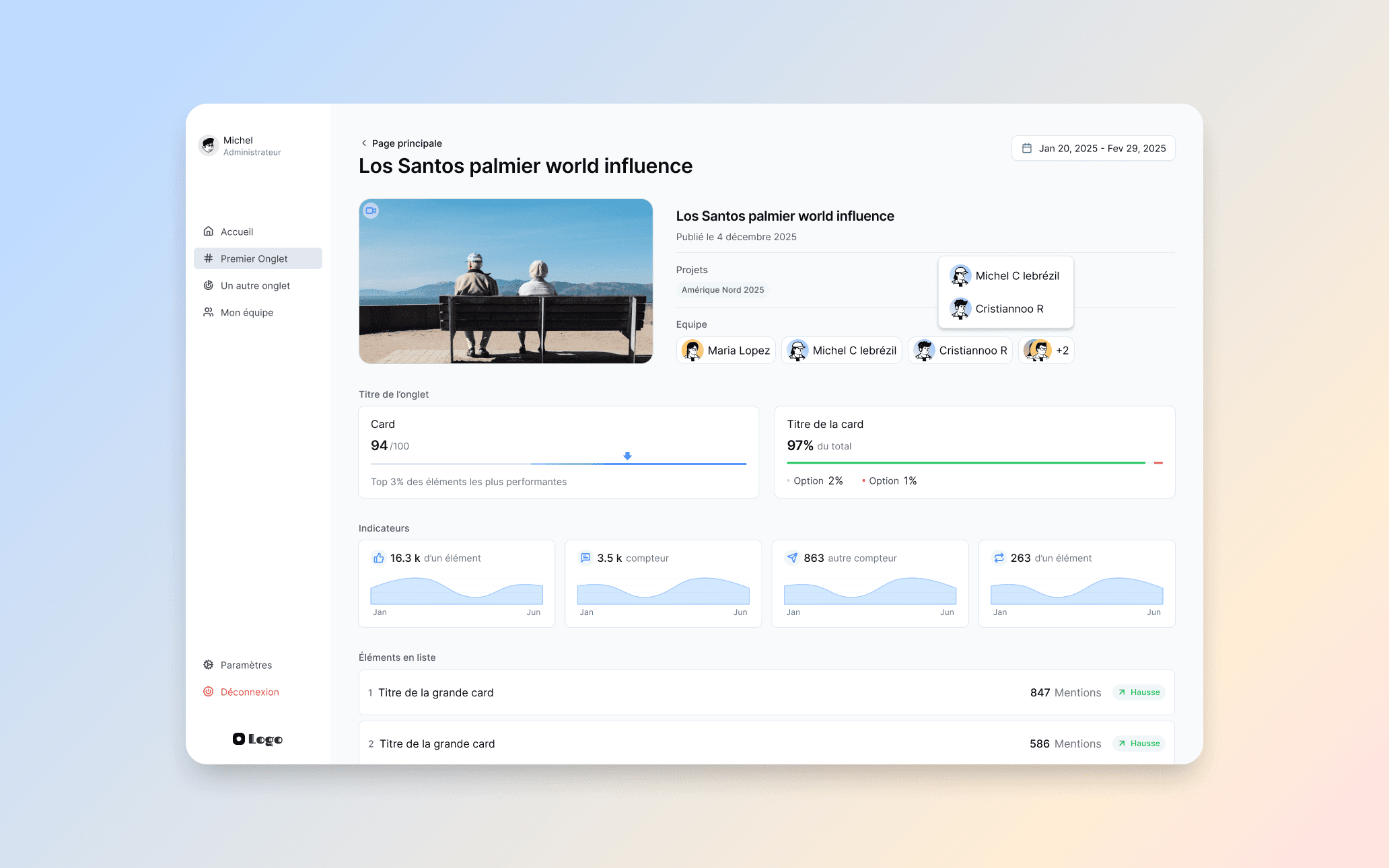Click the comment icon in 3.5 k card

pos(585,558)
